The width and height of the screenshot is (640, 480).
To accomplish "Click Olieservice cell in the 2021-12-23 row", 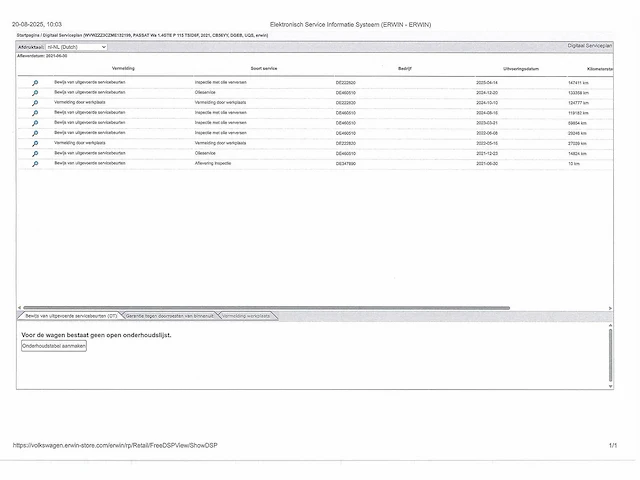I will 205,153.
